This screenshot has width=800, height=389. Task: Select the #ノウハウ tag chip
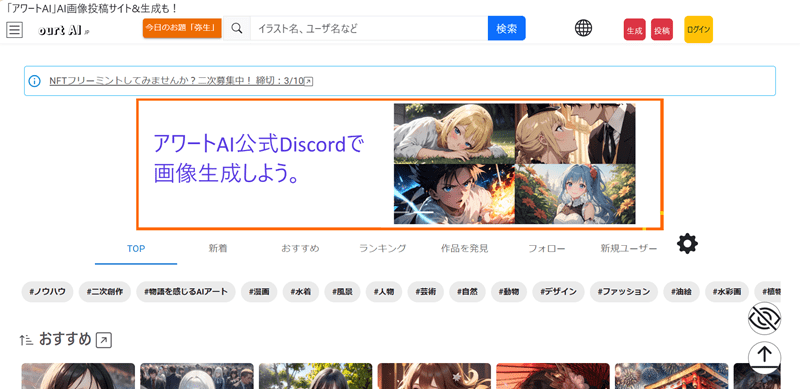pos(47,292)
